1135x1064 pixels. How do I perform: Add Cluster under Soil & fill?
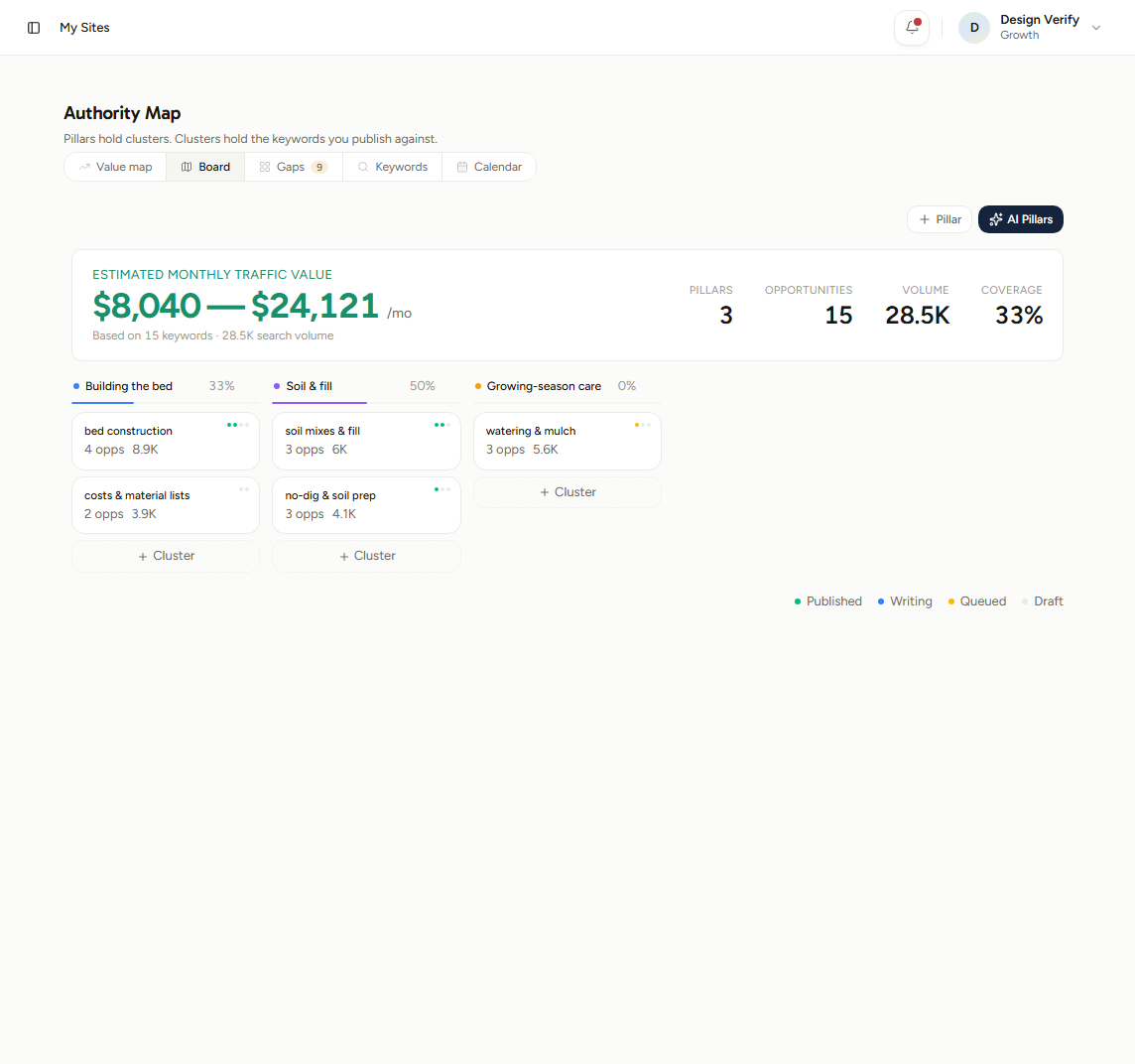(366, 556)
